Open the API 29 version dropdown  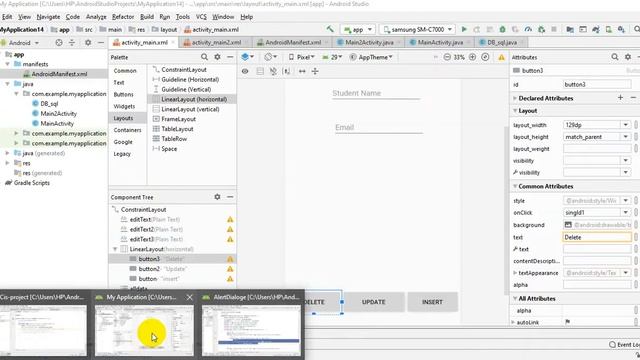pos(332,57)
